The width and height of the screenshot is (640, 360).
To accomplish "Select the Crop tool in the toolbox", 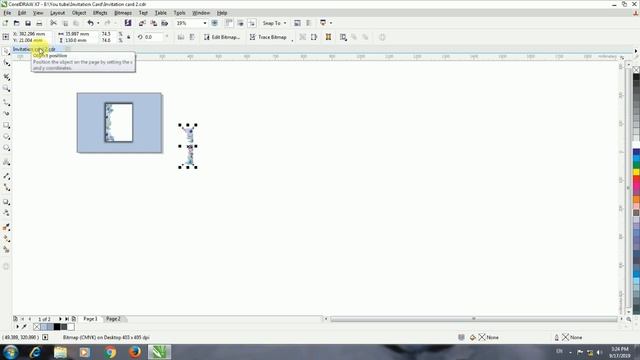I will point(6,77).
